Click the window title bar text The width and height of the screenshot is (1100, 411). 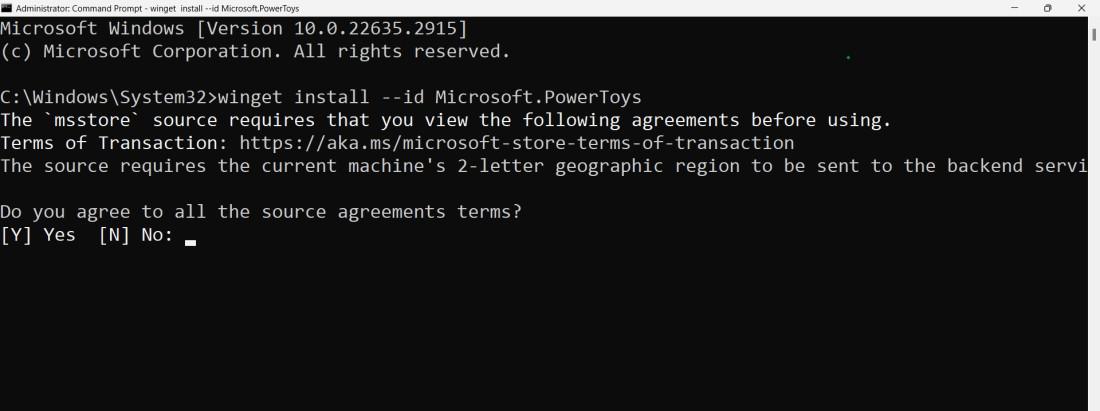(x=157, y=8)
